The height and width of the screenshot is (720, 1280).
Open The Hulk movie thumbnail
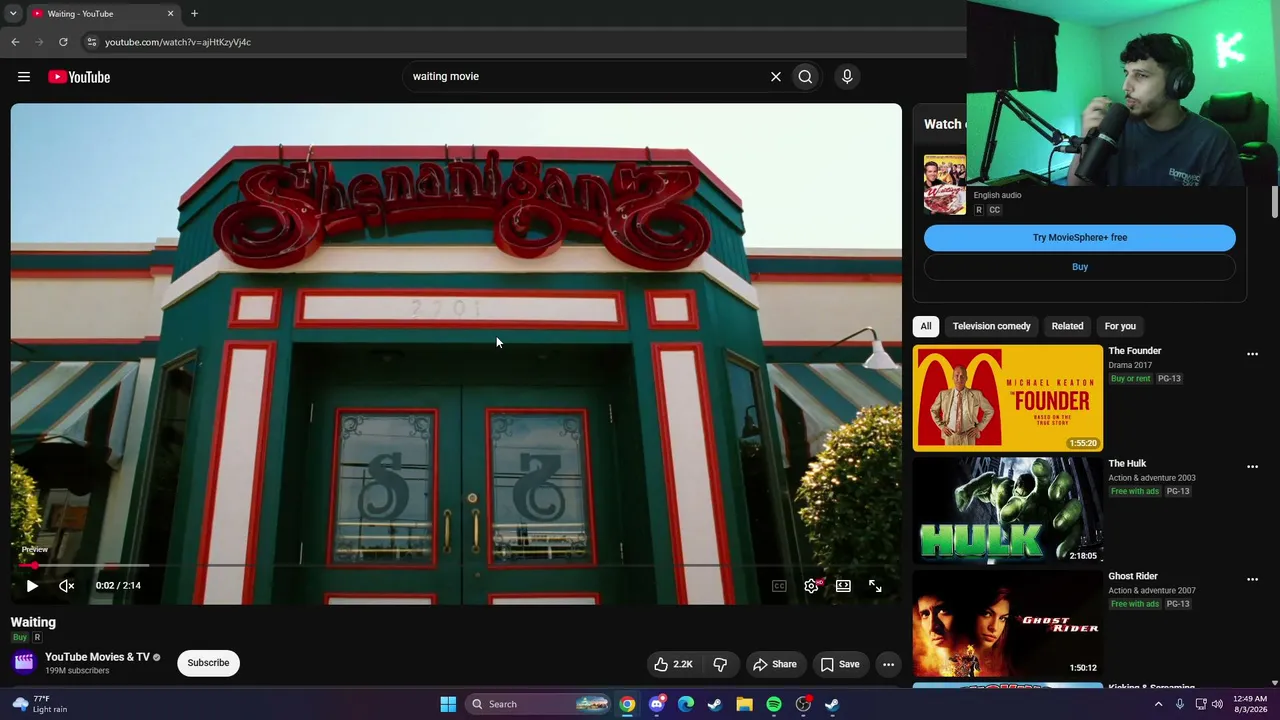1008,511
